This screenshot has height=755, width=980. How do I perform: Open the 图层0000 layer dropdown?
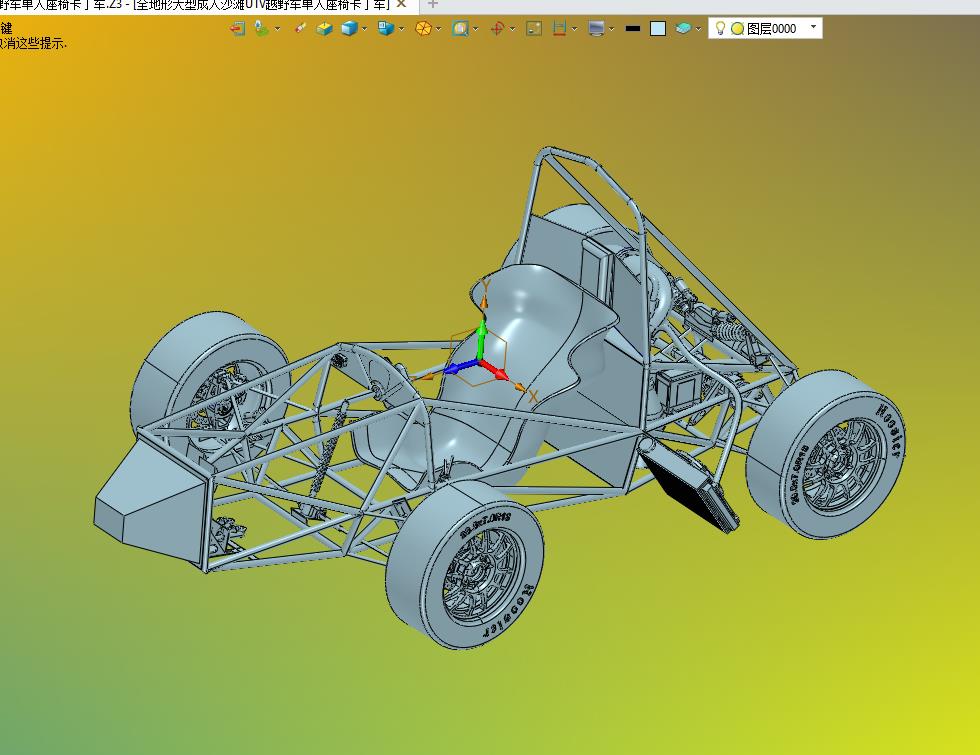click(813, 28)
